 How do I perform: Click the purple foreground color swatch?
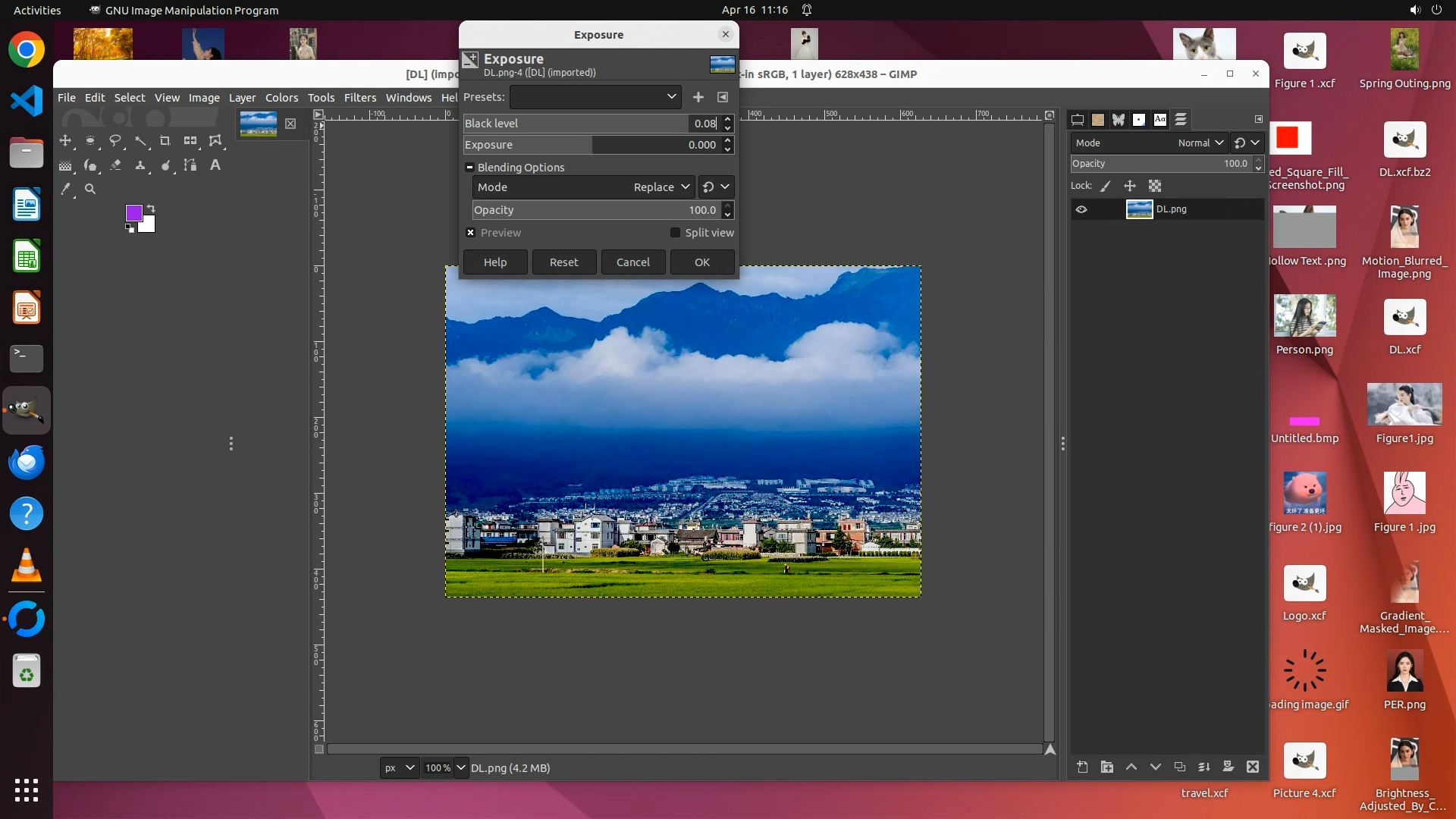click(x=133, y=213)
